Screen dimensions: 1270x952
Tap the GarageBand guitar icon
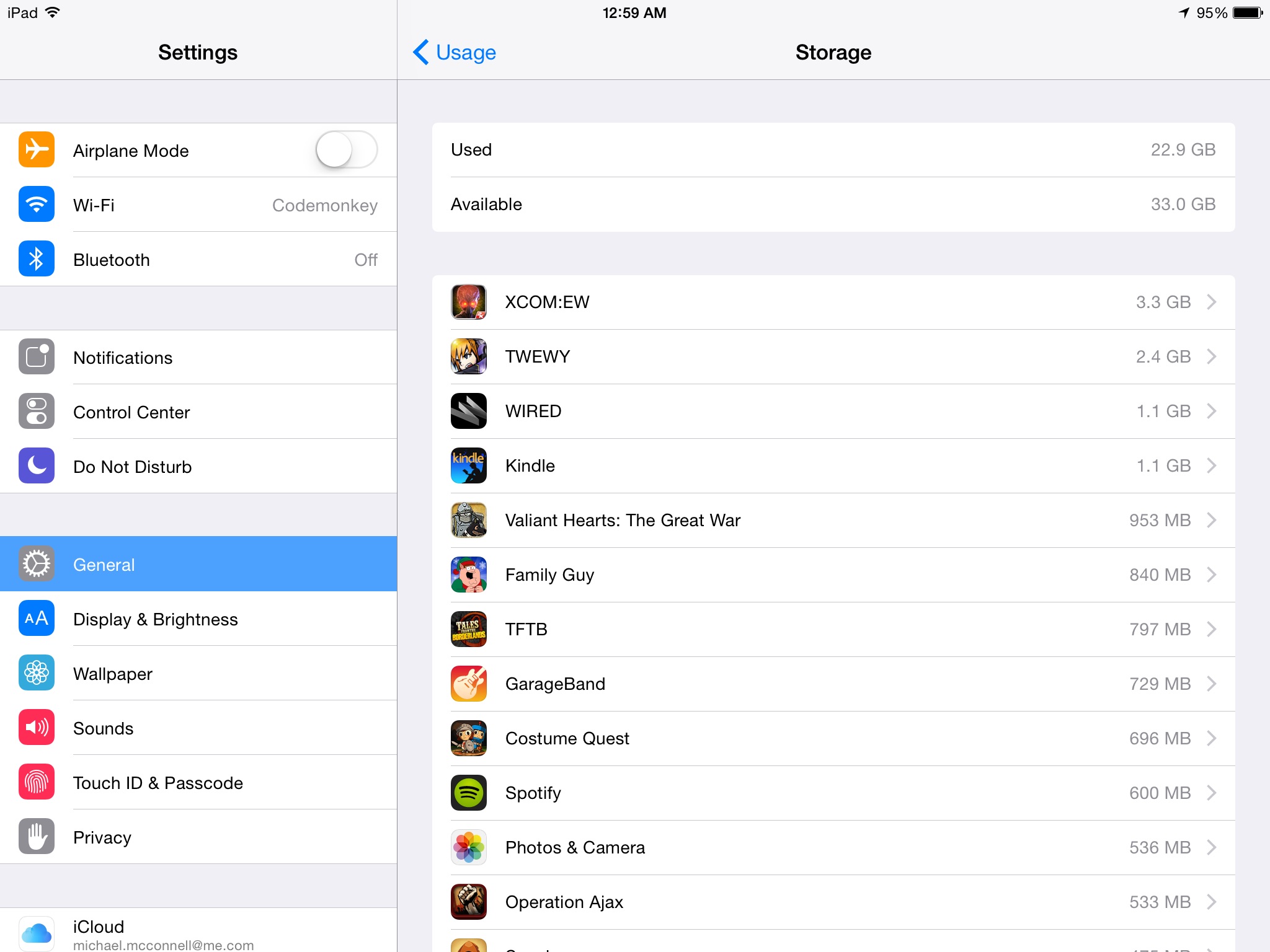[468, 684]
